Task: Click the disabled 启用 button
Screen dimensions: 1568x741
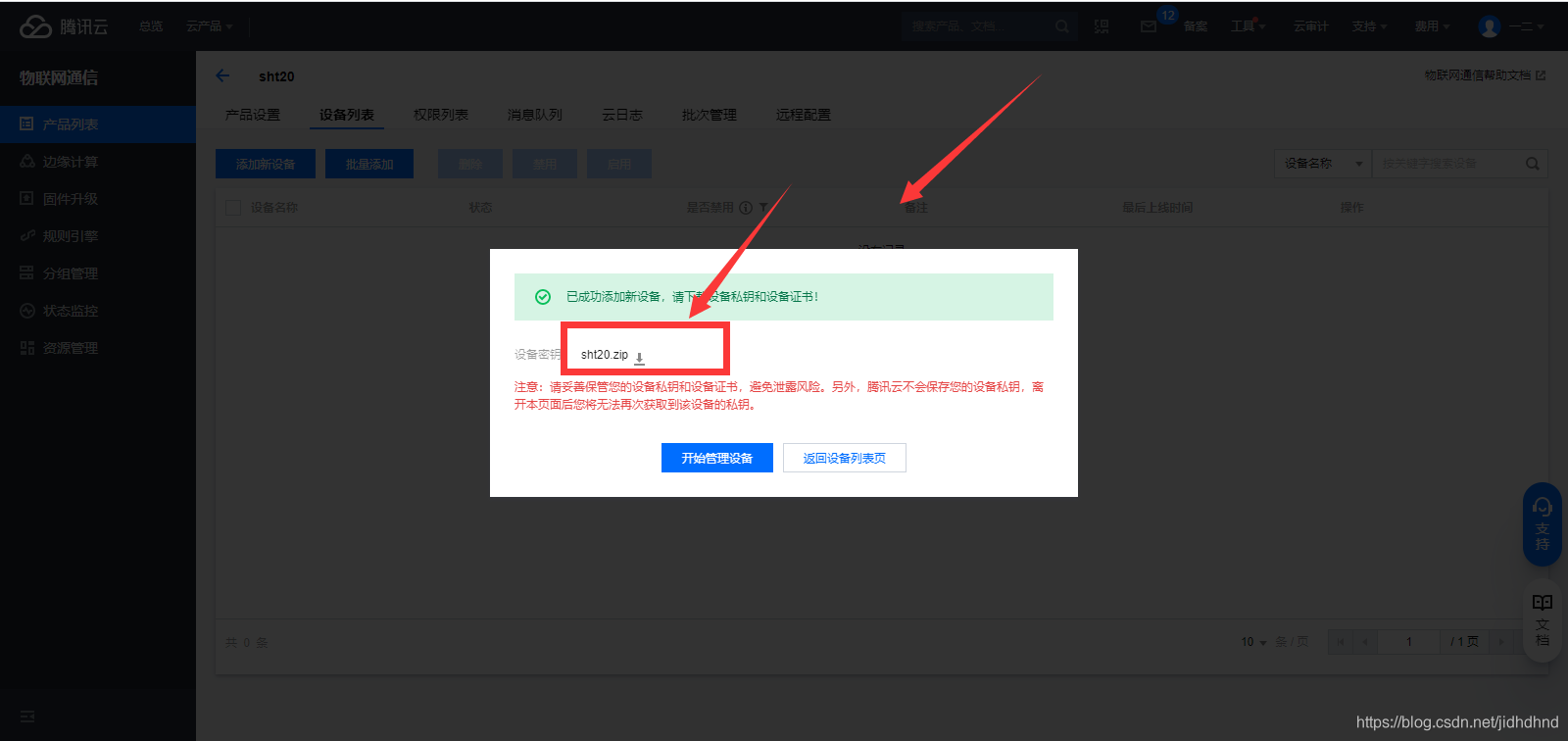Action: (619, 164)
